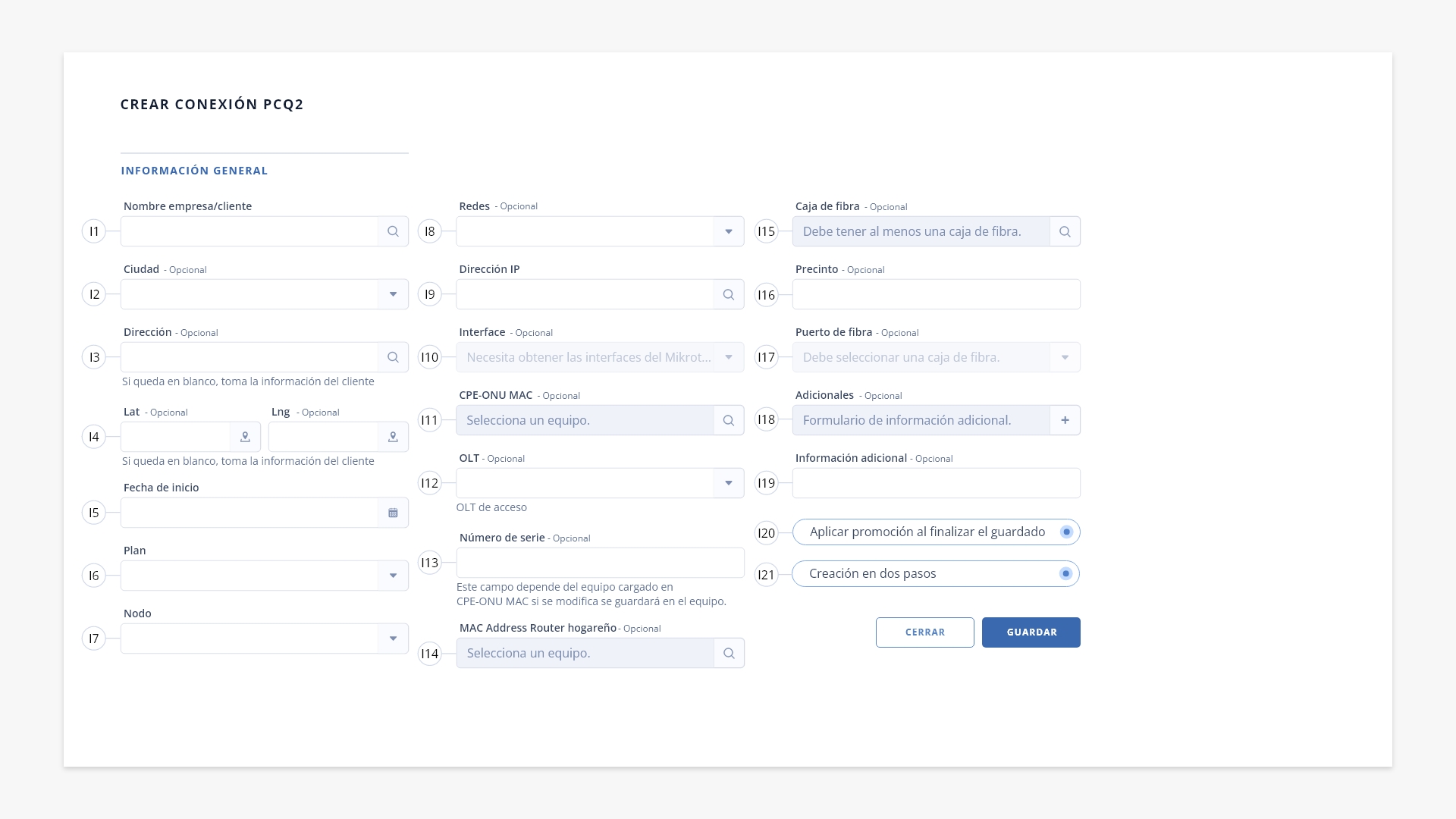The width and height of the screenshot is (1456, 819).
Task: Open the Interface dropdown
Action: [729, 357]
